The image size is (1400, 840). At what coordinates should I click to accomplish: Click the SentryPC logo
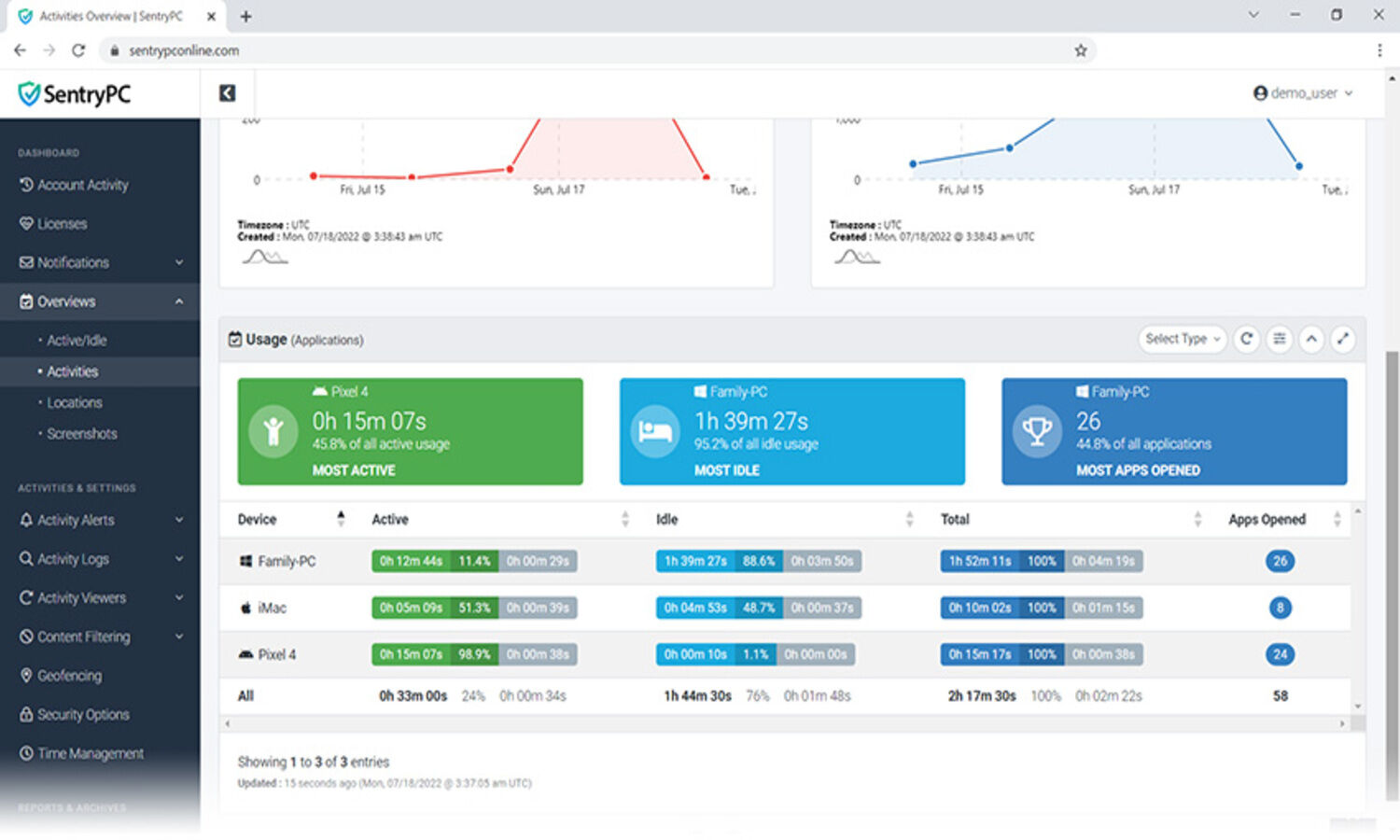[73, 93]
